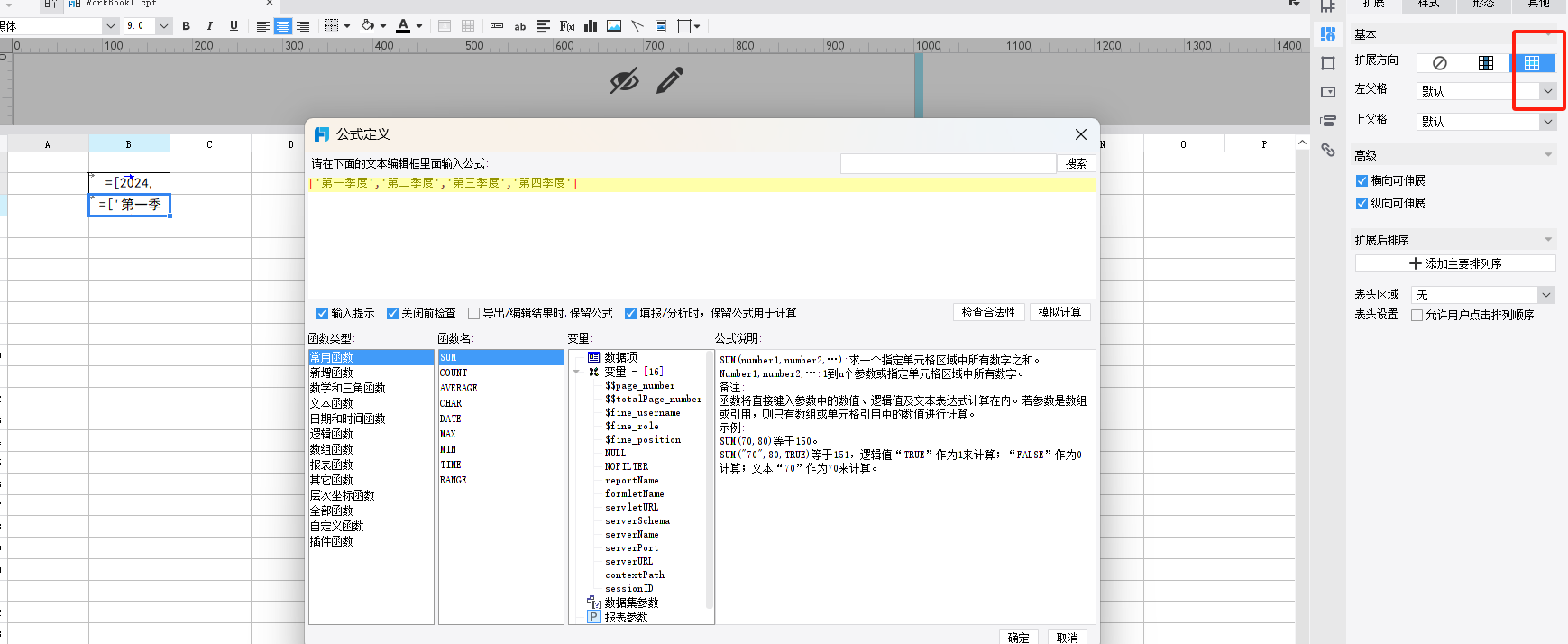
Task: Click the unmerge cells grid icon
Action: click(x=468, y=26)
